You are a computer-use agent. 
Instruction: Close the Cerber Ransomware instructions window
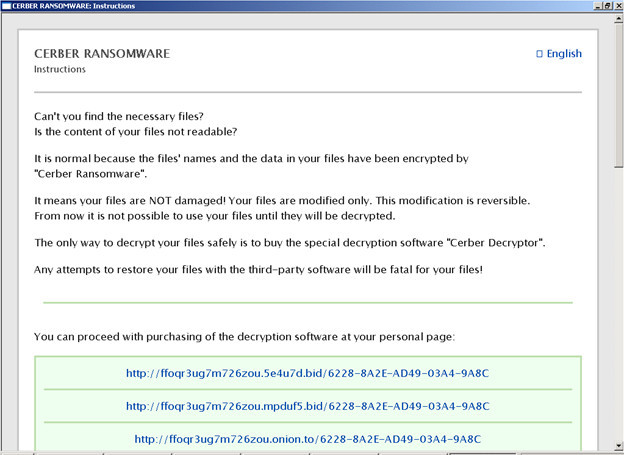(x=618, y=6)
